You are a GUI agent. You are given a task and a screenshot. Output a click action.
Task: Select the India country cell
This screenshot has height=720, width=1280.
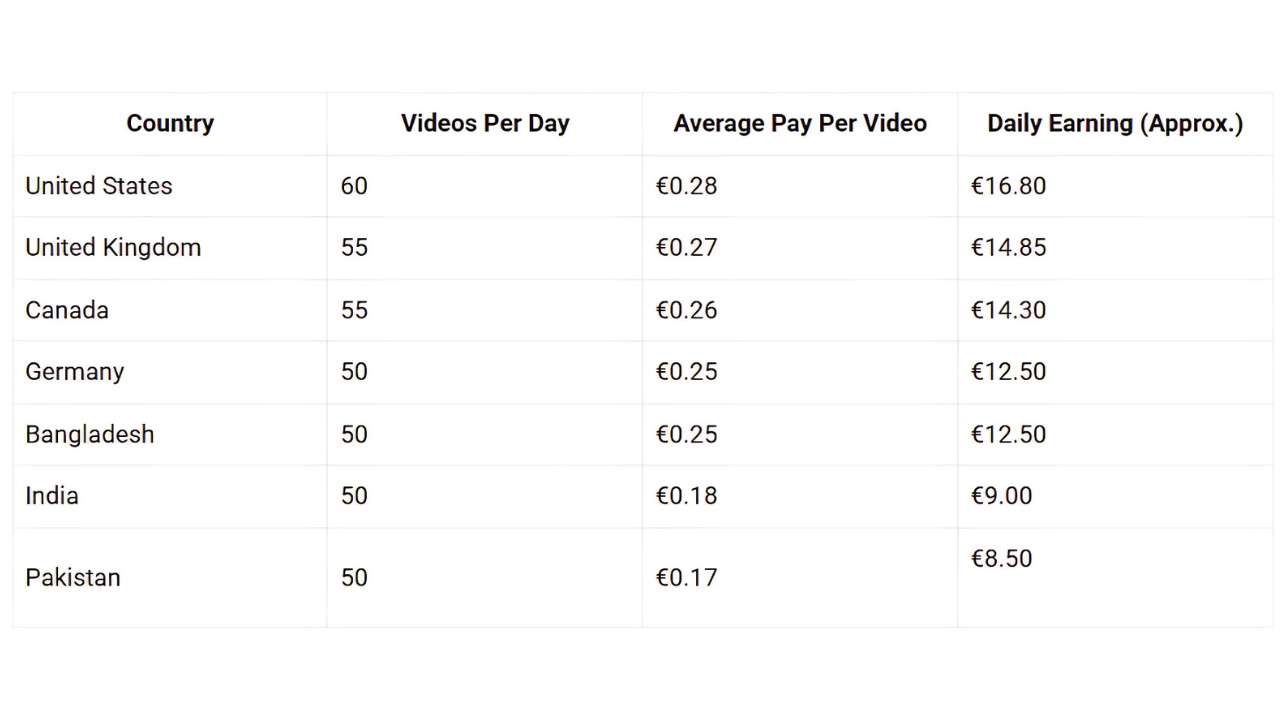[x=52, y=496]
